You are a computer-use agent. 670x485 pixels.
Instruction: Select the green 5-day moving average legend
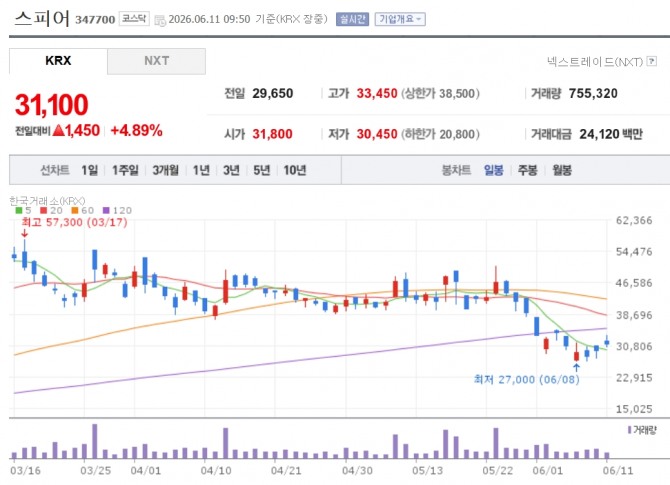pos(24,210)
